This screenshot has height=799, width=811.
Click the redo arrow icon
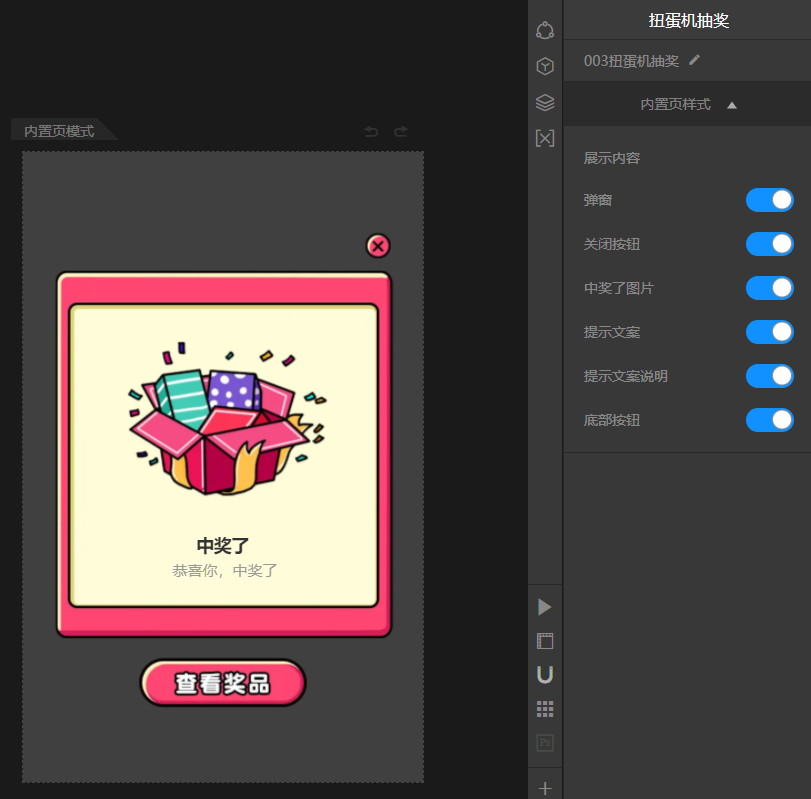[x=401, y=131]
